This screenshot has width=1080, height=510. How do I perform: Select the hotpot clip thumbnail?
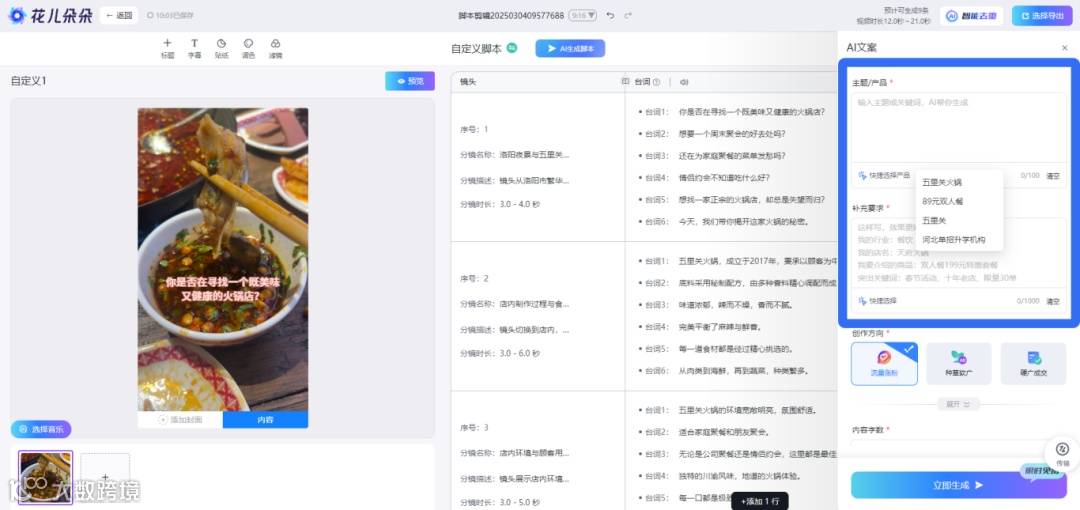tap(45, 478)
